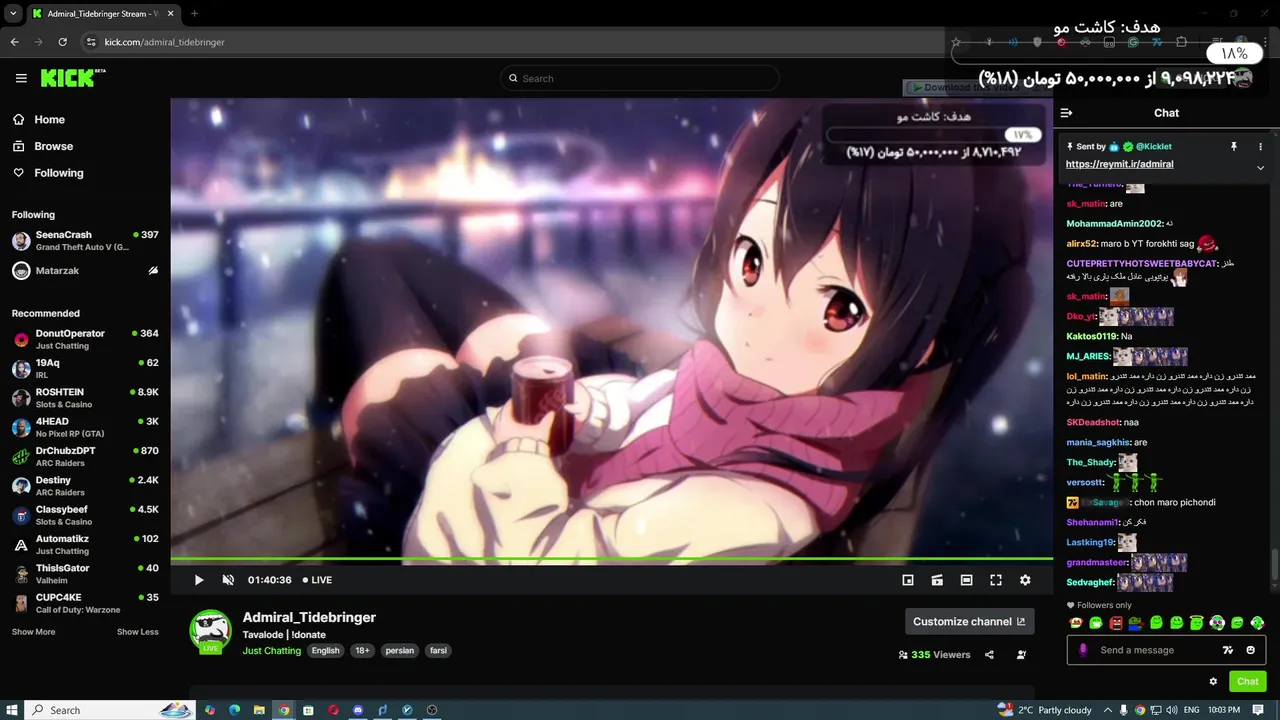Open DonutOperator recommended channel
This screenshot has height=720, width=1280.
pyautogui.click(x=85, y=339)
